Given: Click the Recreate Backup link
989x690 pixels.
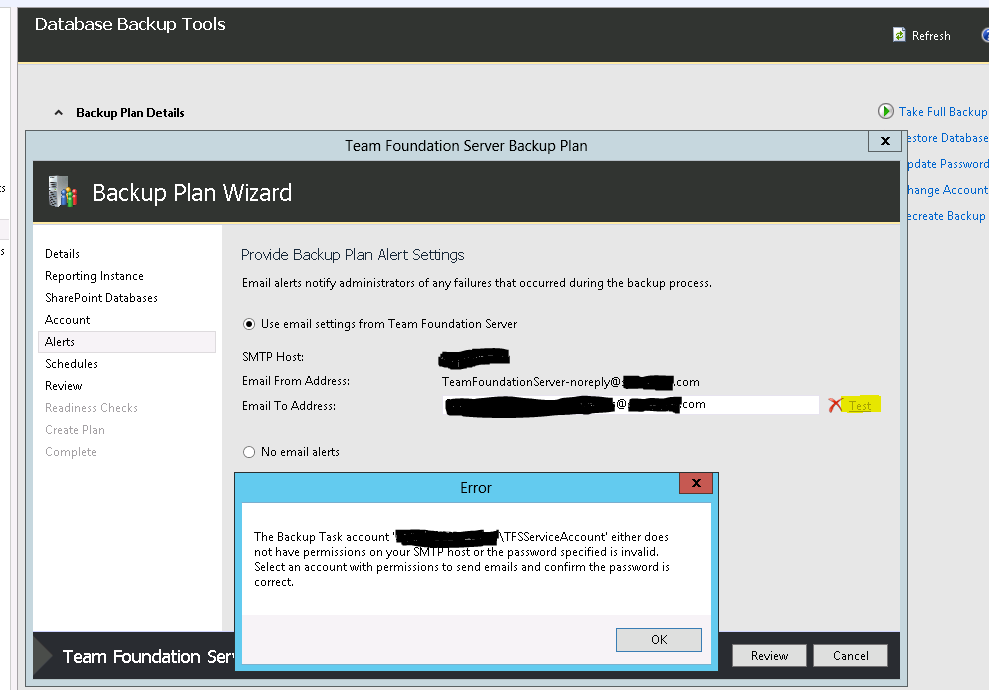Looking at the screenshot, I should 946,216.
